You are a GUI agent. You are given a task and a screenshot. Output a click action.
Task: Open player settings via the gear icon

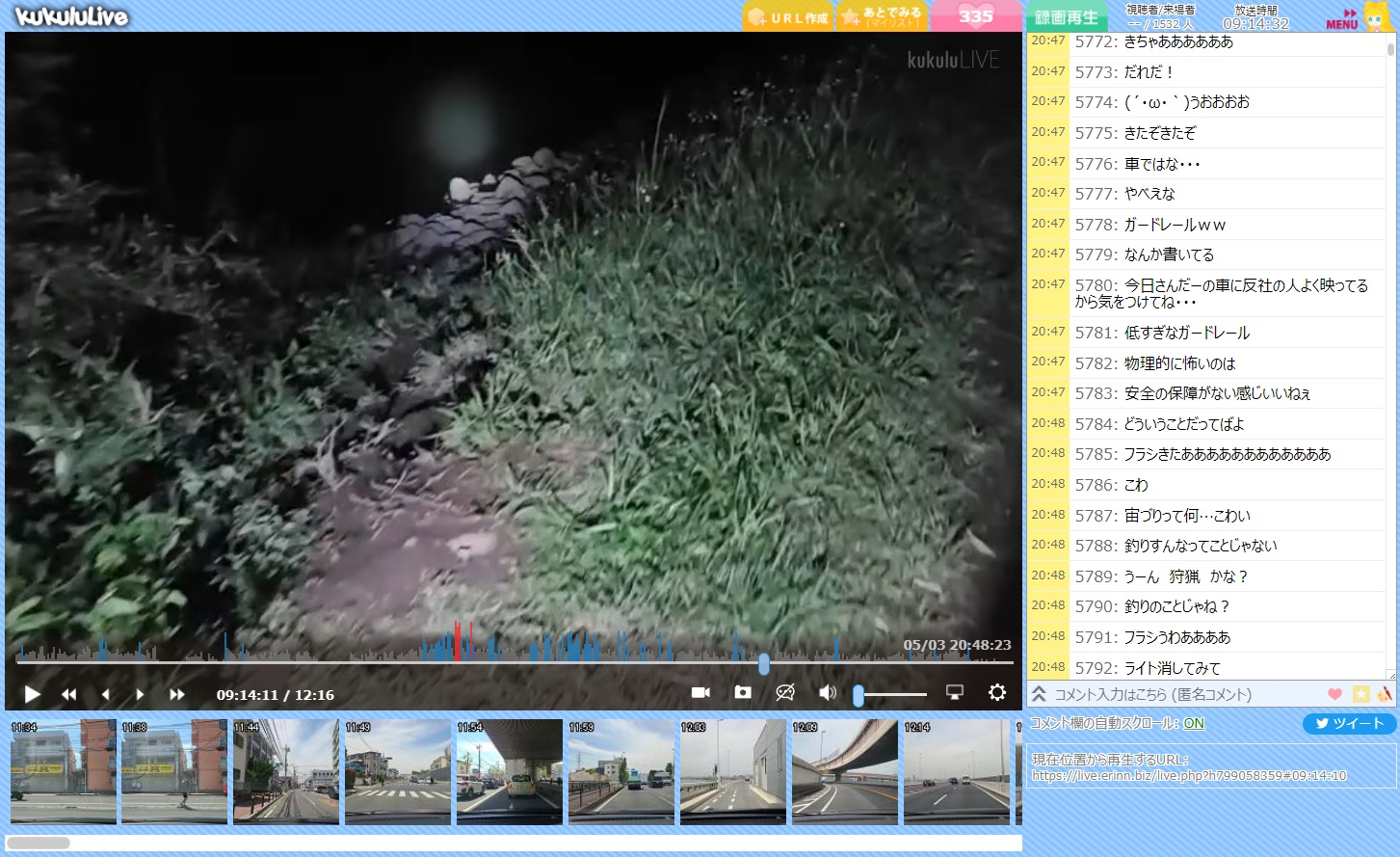997,692
